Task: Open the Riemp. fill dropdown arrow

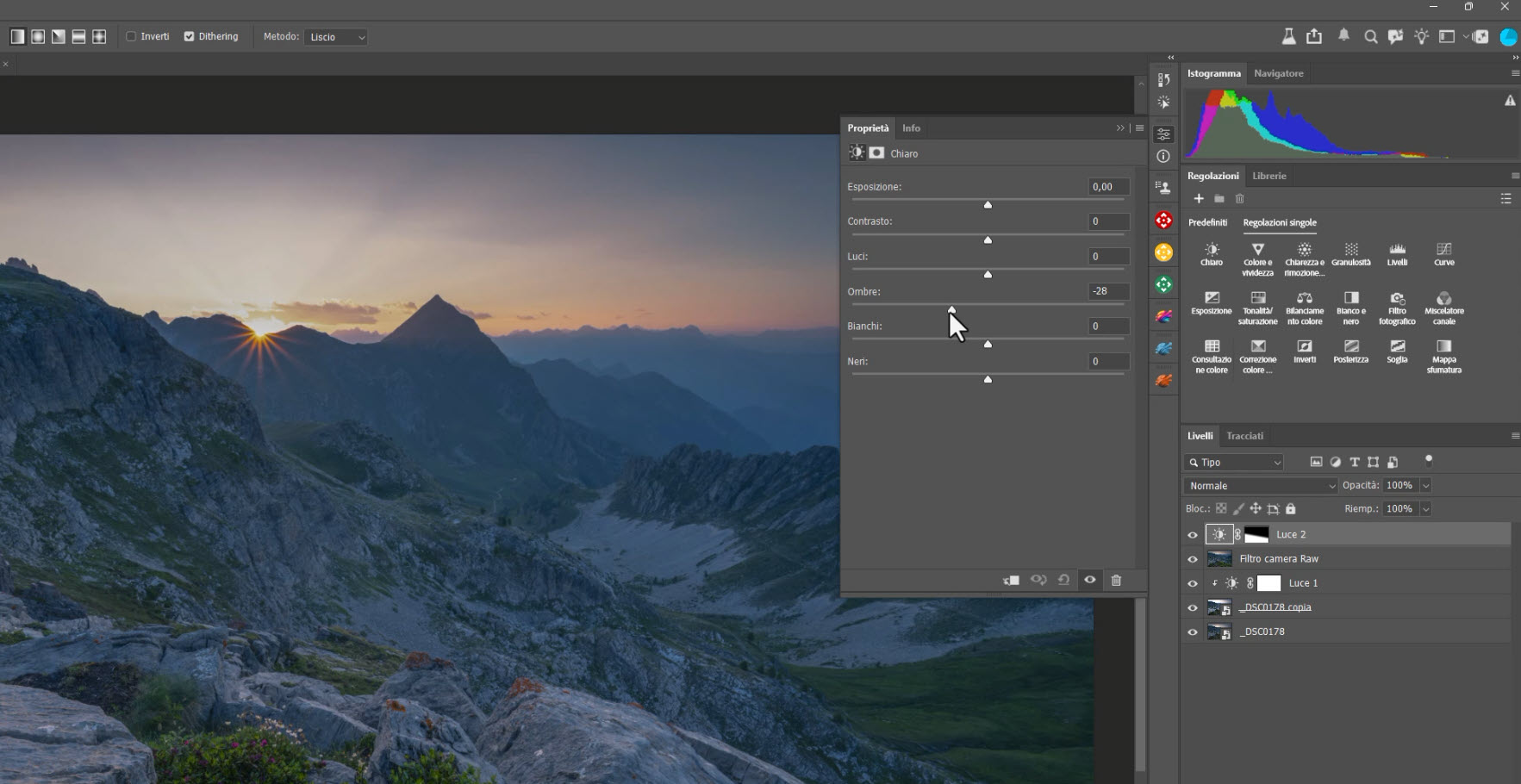Action: click(1425, 509)
